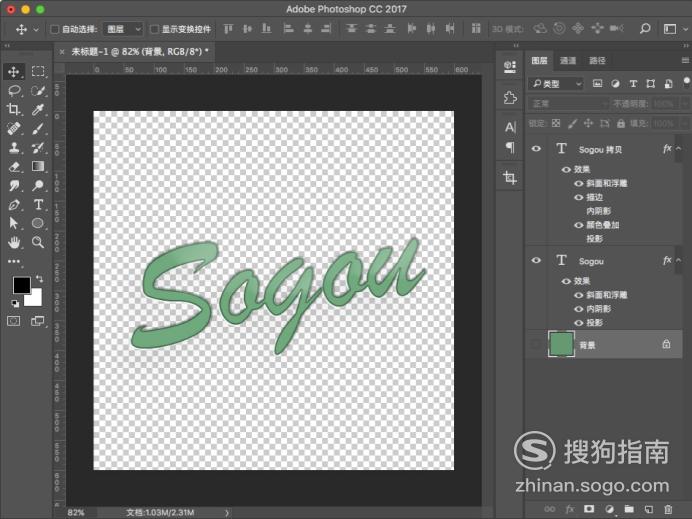692x519 pixels.
Task: Select the Path Selection tool
Action: point(14,223)
